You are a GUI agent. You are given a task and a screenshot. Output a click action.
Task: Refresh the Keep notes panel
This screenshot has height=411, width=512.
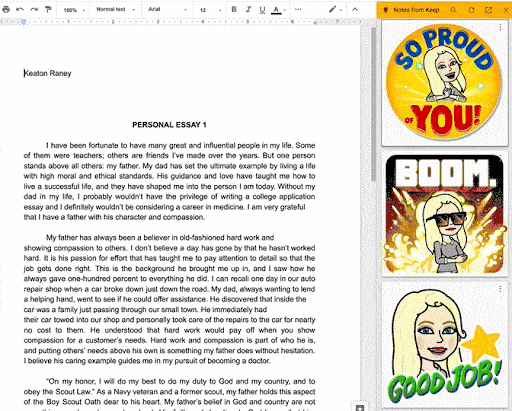tap(471, 10)
